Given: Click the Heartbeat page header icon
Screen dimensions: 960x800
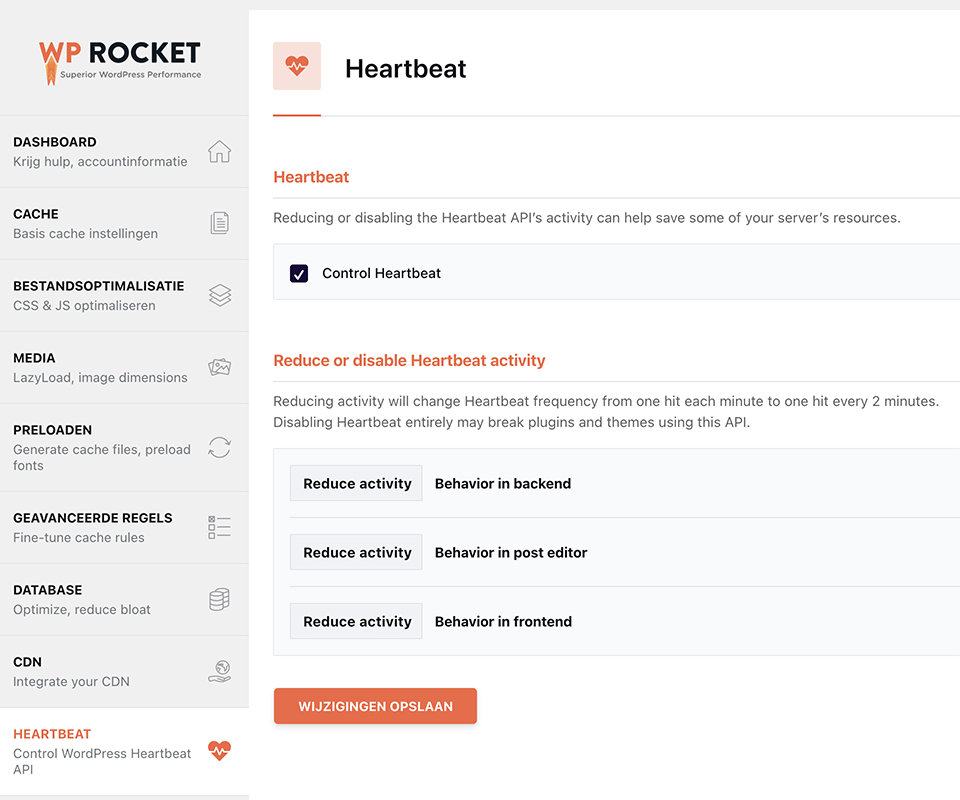Looking at the screenshot, I should point(297,66).
